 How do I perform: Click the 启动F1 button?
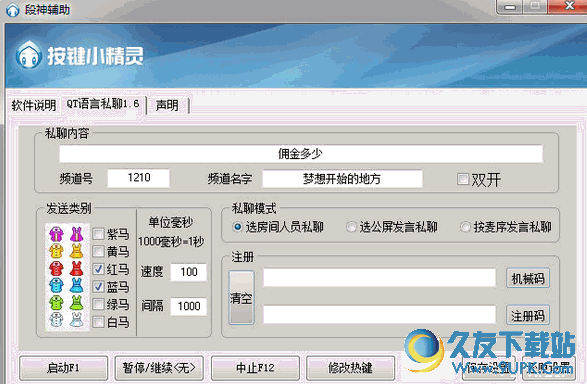[x=63, y=368]
